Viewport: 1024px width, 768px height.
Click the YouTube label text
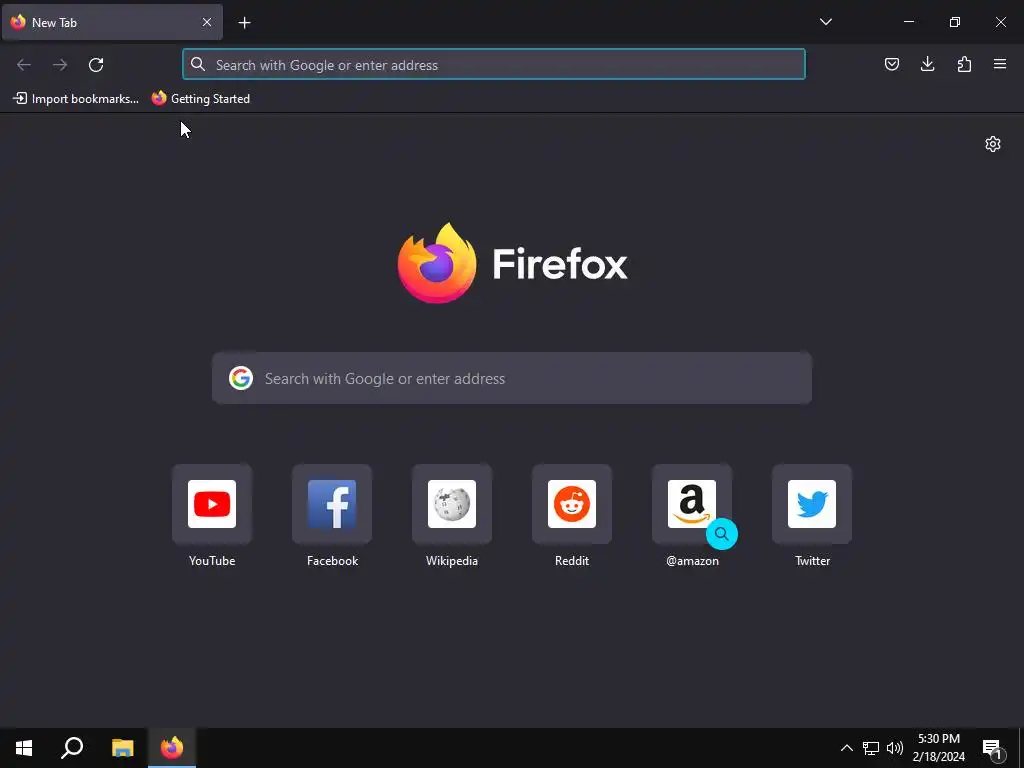pyautogui.click(x=212, y=561)
